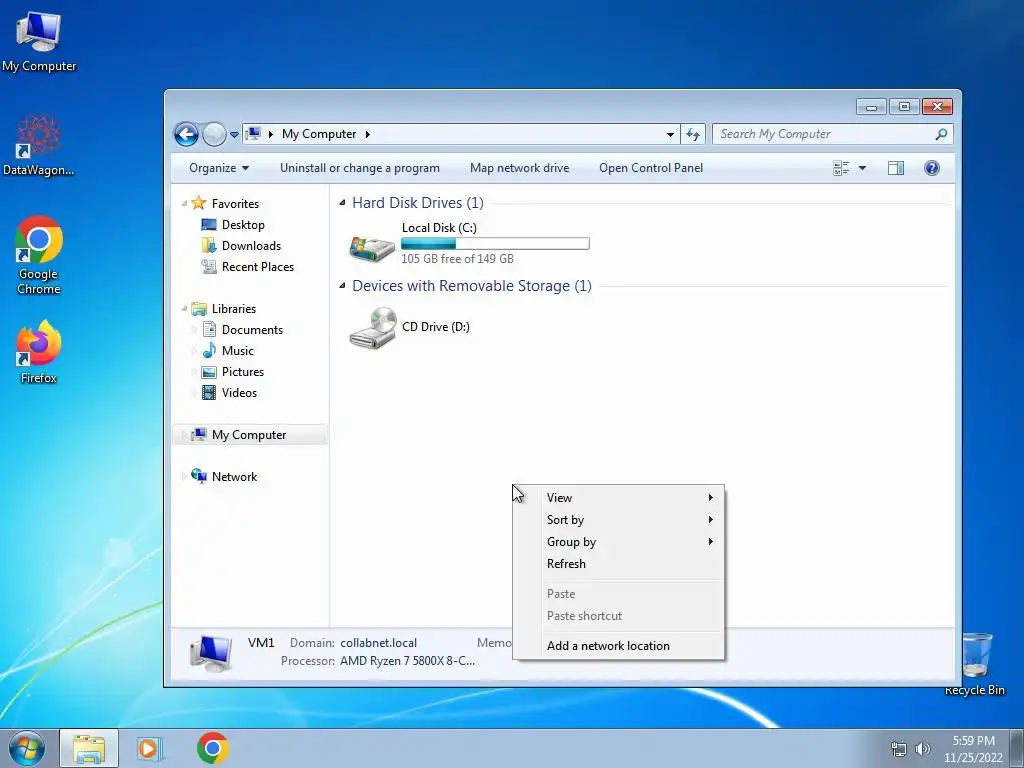The image size is (1024, 768).
Task: Select the Music library
Action: [238, 351]
